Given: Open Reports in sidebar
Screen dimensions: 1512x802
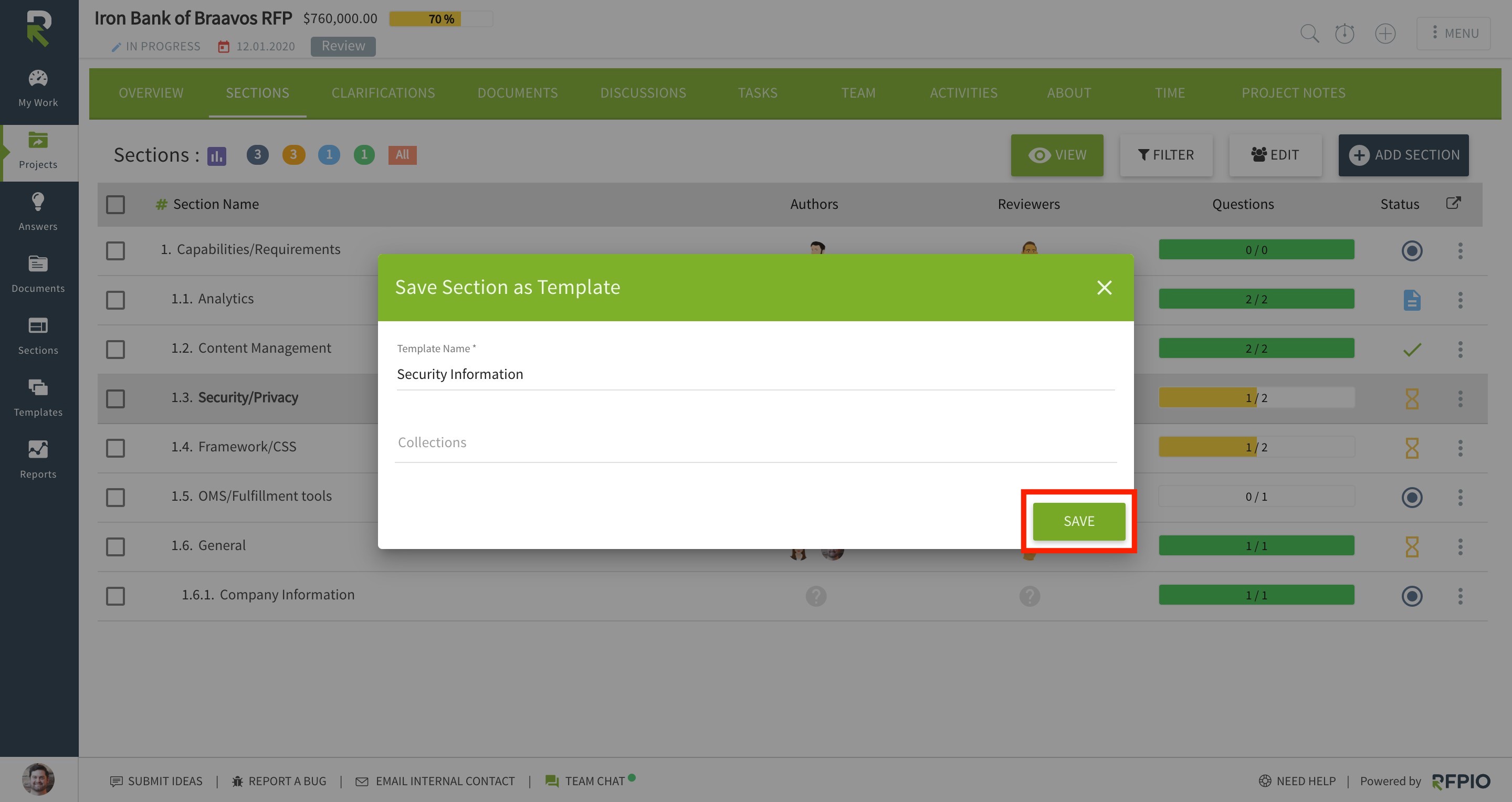Looking at the screenshot, I should coord(38,460).
